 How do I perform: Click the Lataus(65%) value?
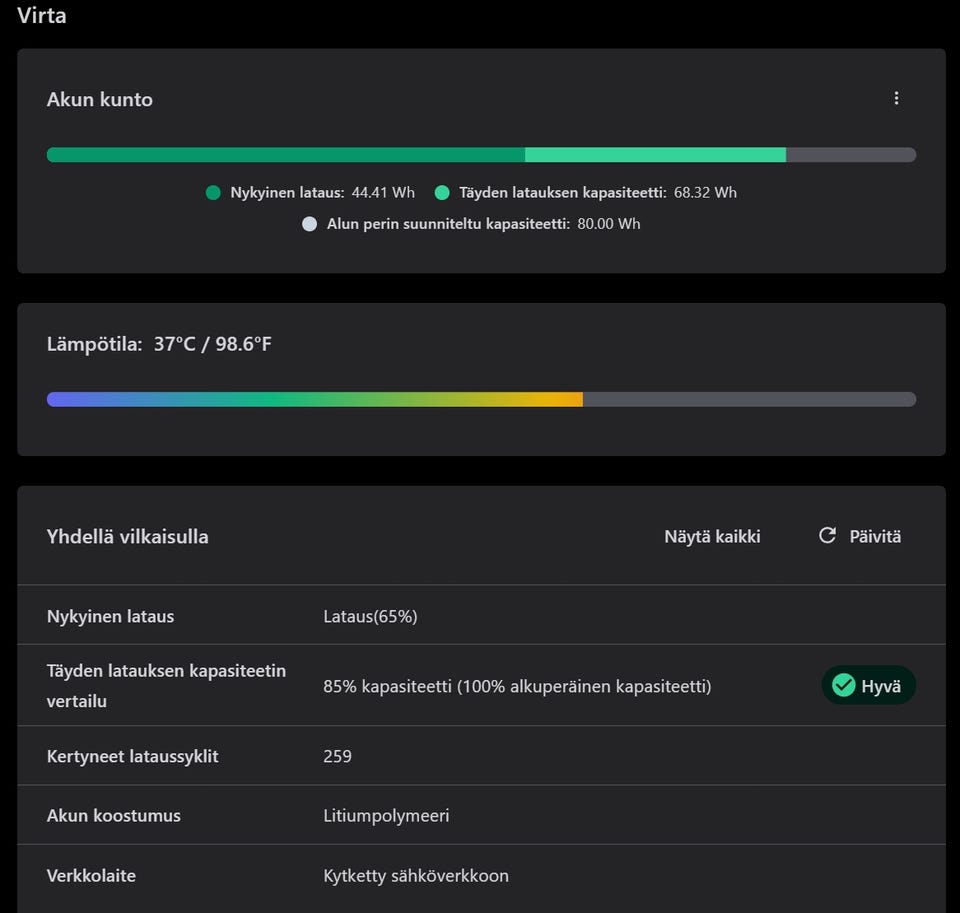370,617
